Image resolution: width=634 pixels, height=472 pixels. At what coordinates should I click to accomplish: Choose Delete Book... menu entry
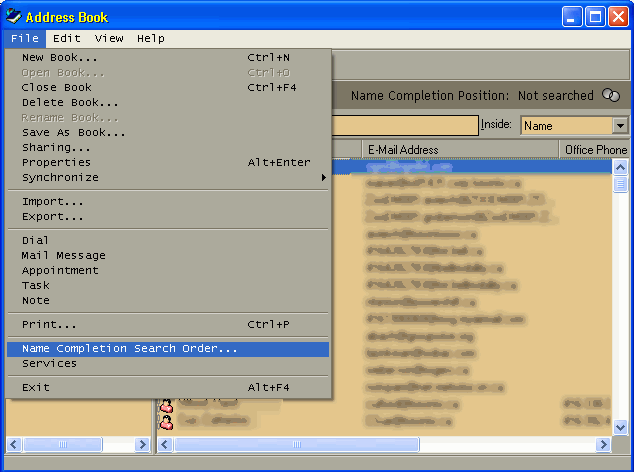tap(168, 102)
